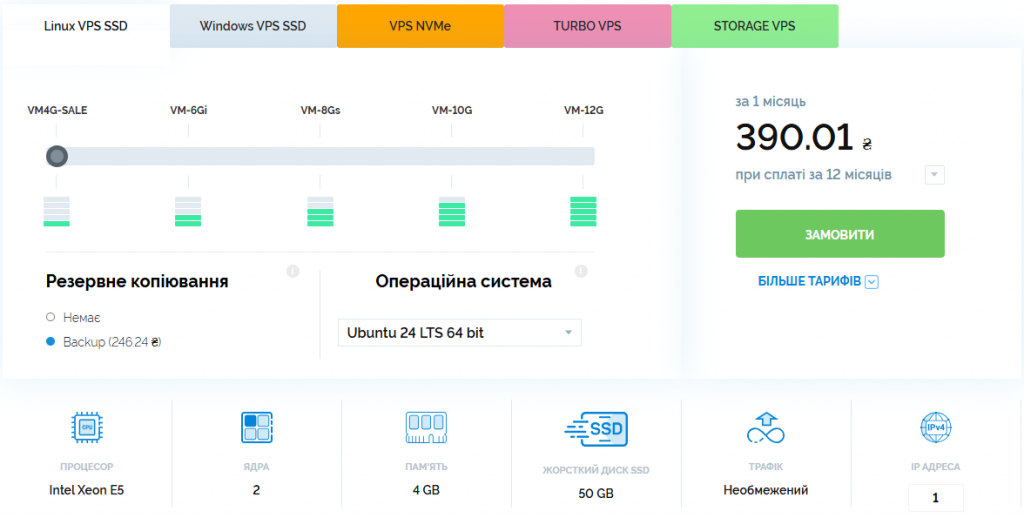This screenshot has height=518, width=1024.
Task: Click the IPv4 globe icon
Action: tap(935, 428)
